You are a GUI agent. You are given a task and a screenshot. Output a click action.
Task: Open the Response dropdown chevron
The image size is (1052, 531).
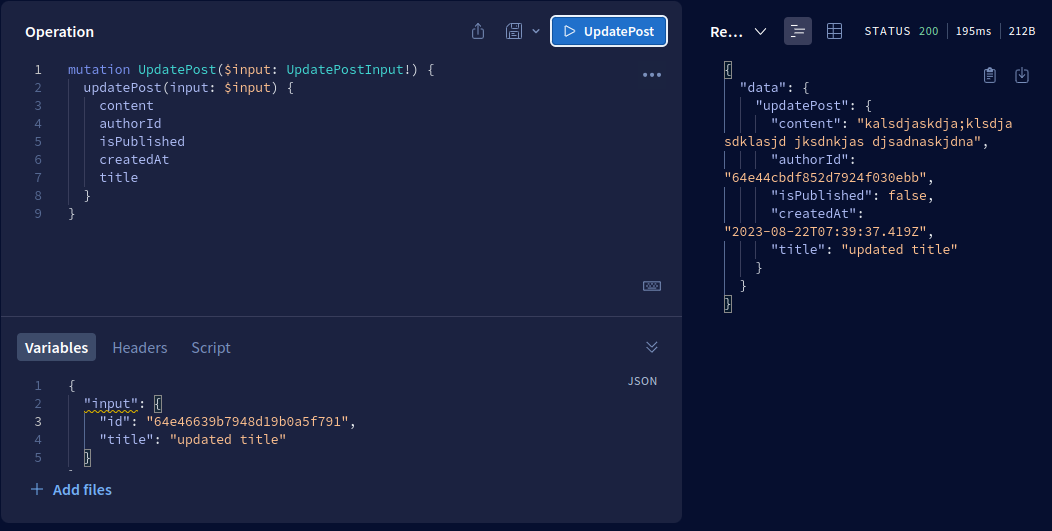760,32
